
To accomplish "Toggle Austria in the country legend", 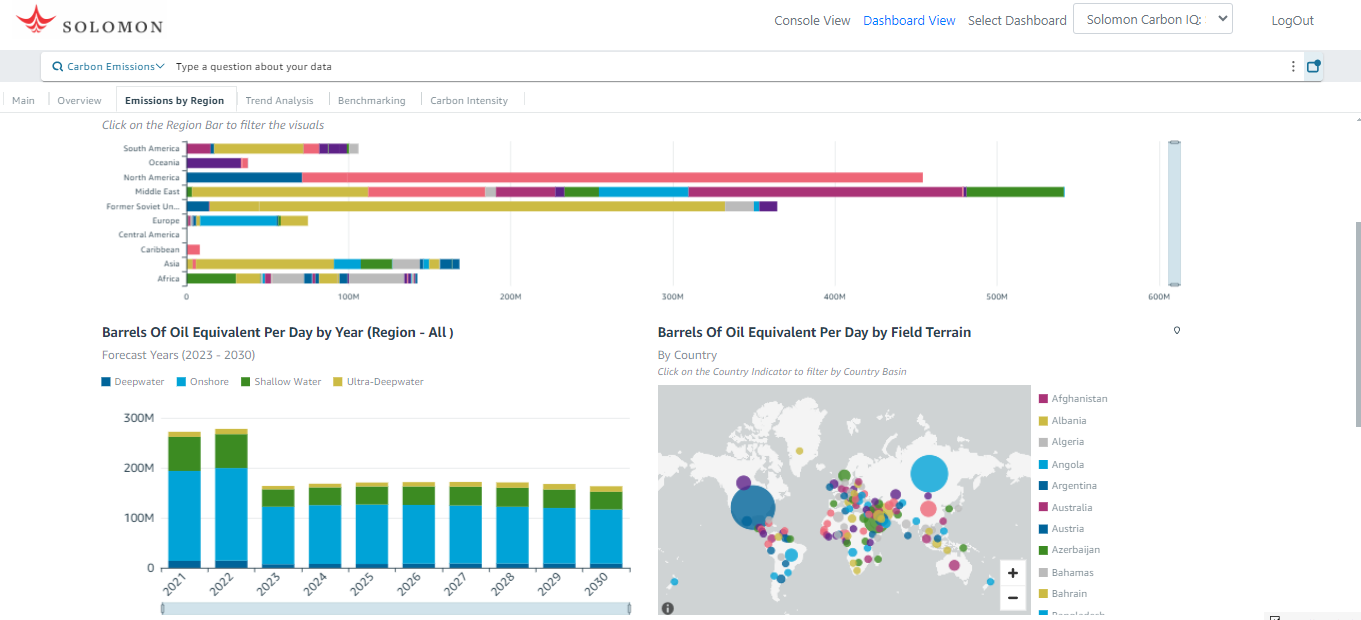I will coord(1059,529).
